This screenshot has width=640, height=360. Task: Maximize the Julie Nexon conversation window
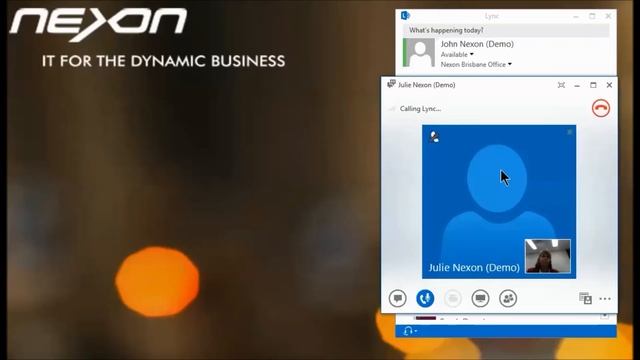click(x=593, y=85)
